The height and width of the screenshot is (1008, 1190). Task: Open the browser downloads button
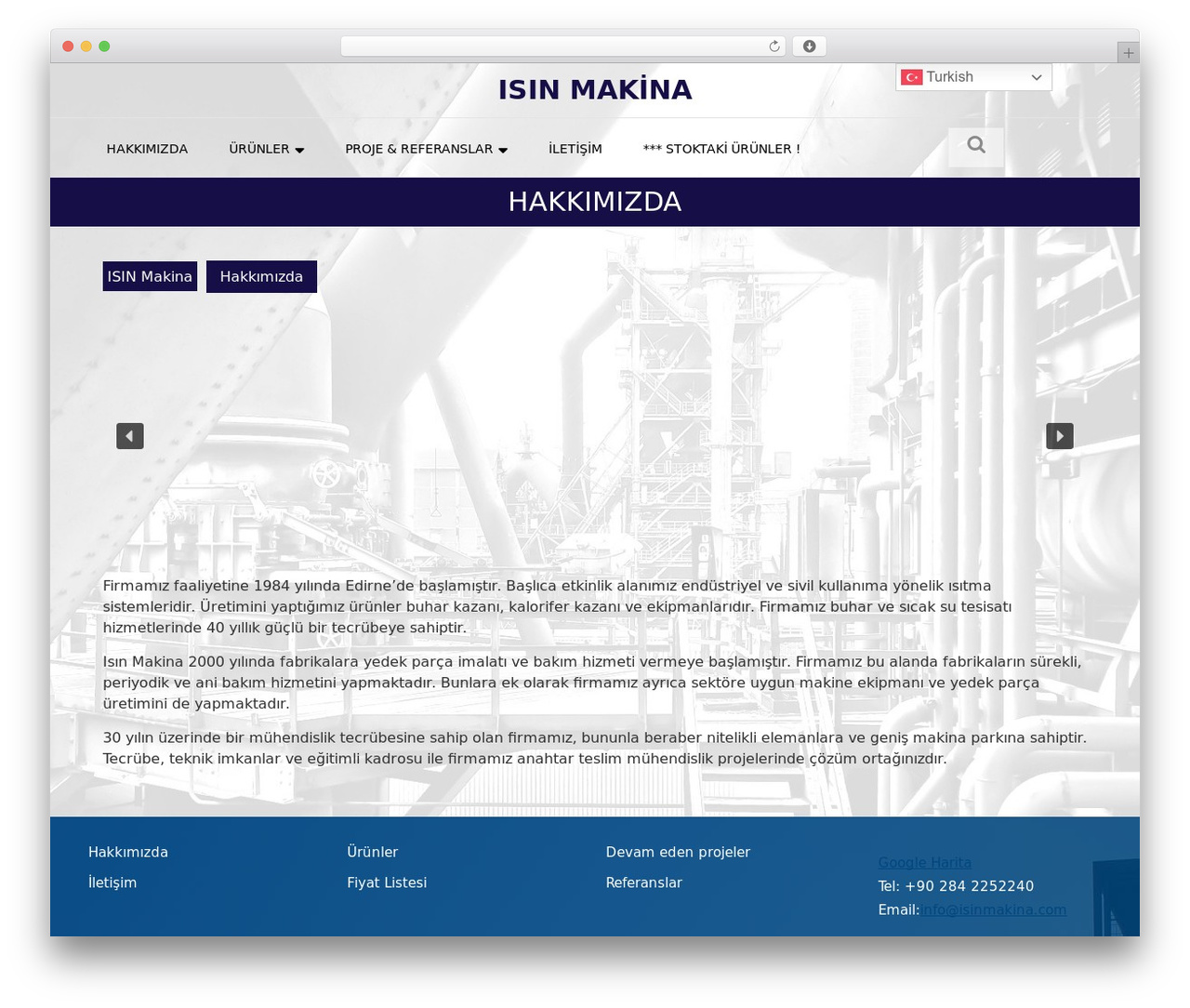coord(810,46)
